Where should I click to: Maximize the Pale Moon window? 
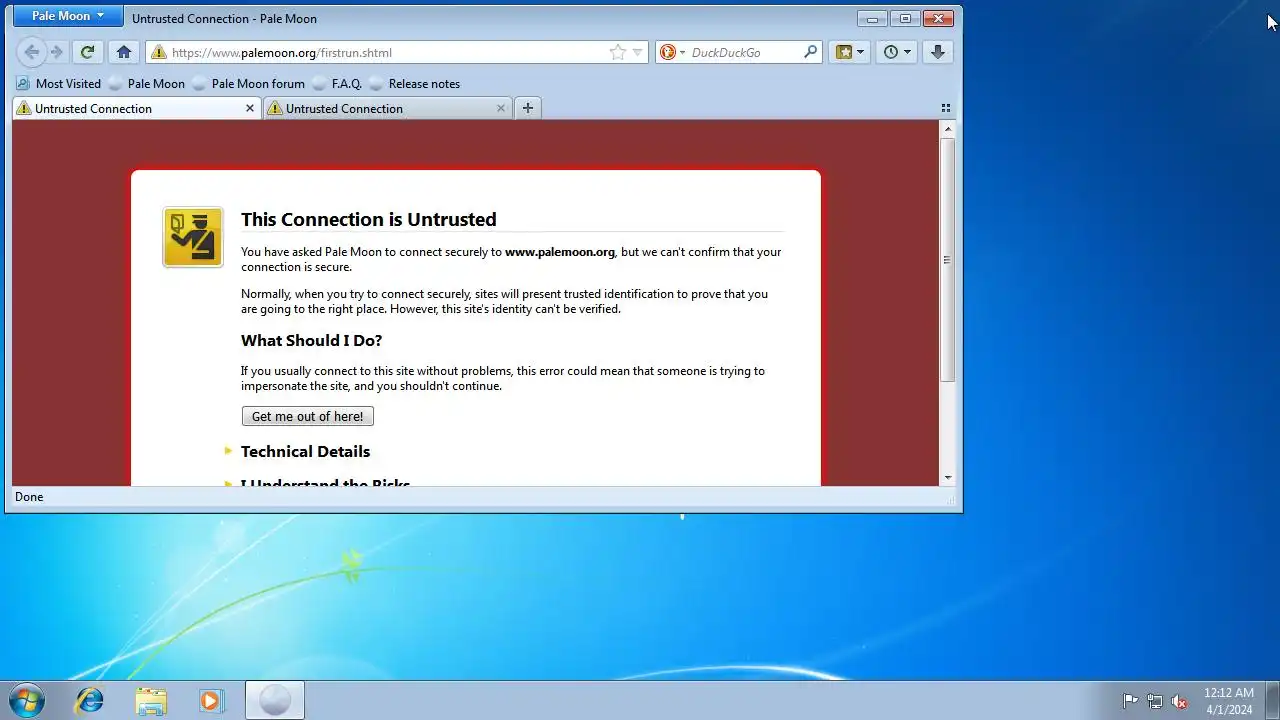pos(905,18)
